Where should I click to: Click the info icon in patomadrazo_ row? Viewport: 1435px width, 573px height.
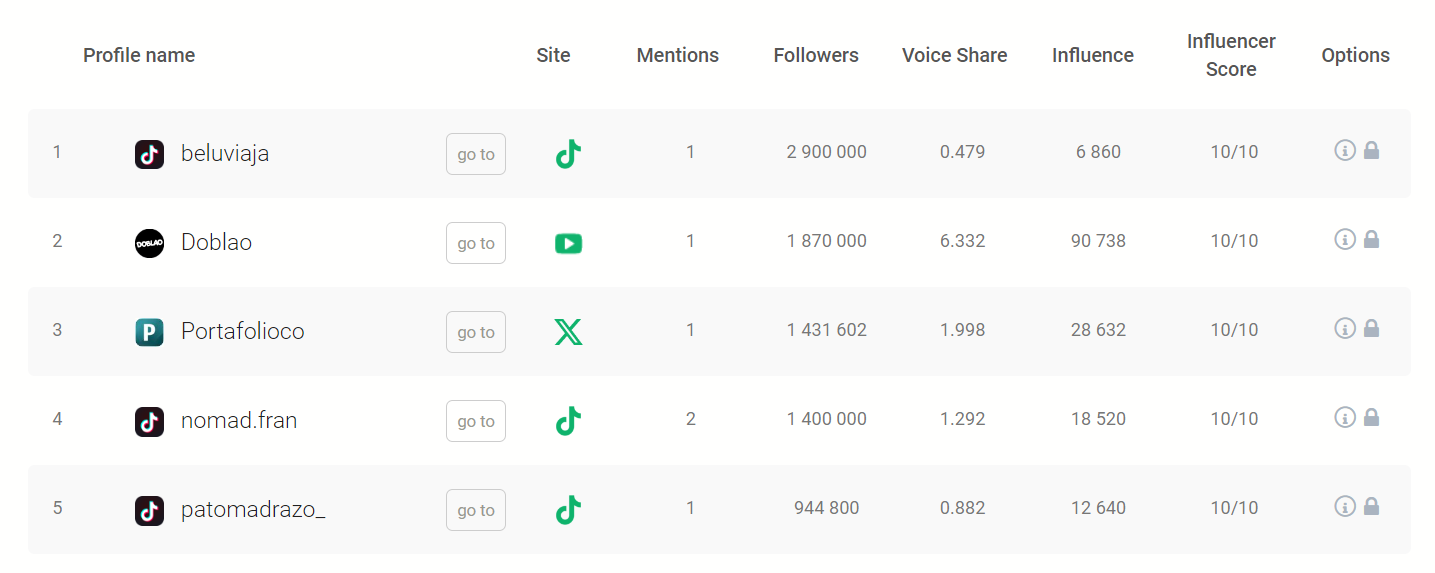[x=1345, y=506]
